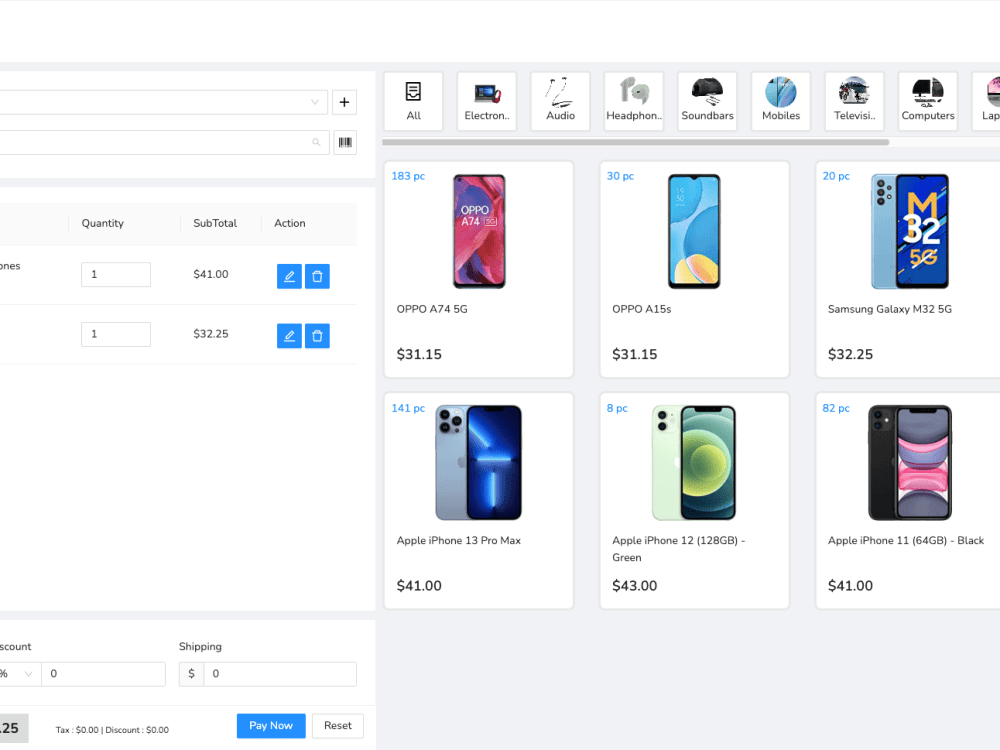
Task: Click the $32.25 price on Samsung card
Action: click(x=850, y=354)
